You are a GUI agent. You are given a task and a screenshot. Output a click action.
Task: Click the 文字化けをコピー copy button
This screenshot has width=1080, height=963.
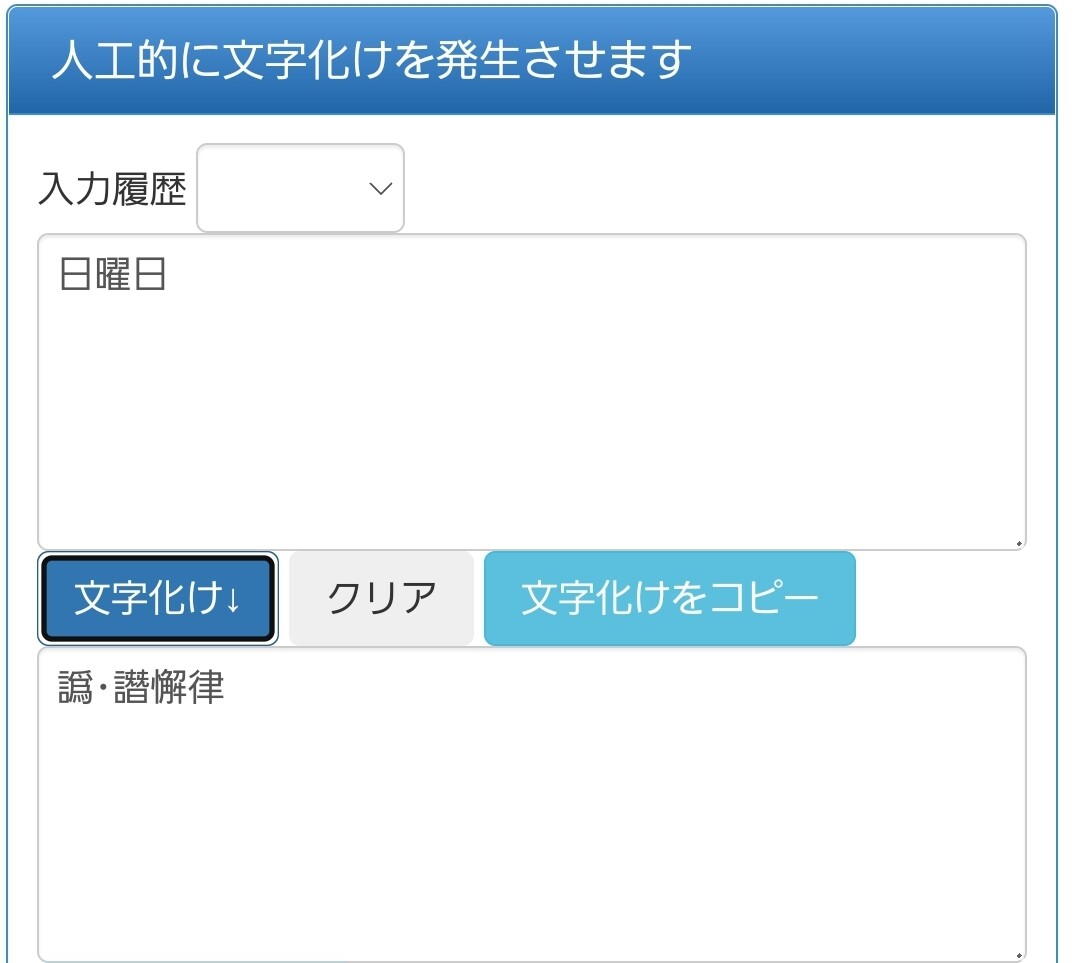tap(669, 598)
